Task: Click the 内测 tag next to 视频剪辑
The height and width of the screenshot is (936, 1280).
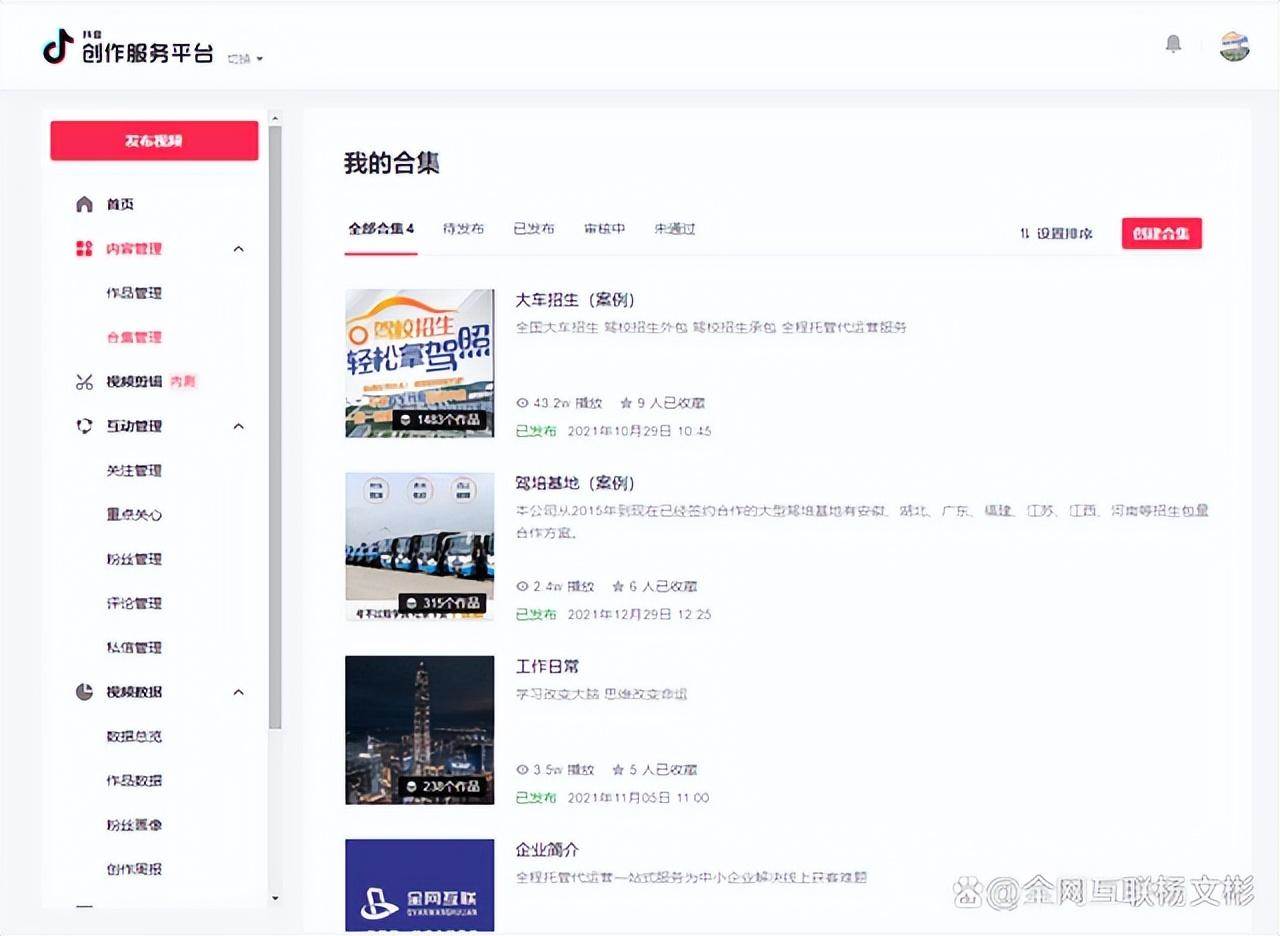Action: tap(183, 381)
